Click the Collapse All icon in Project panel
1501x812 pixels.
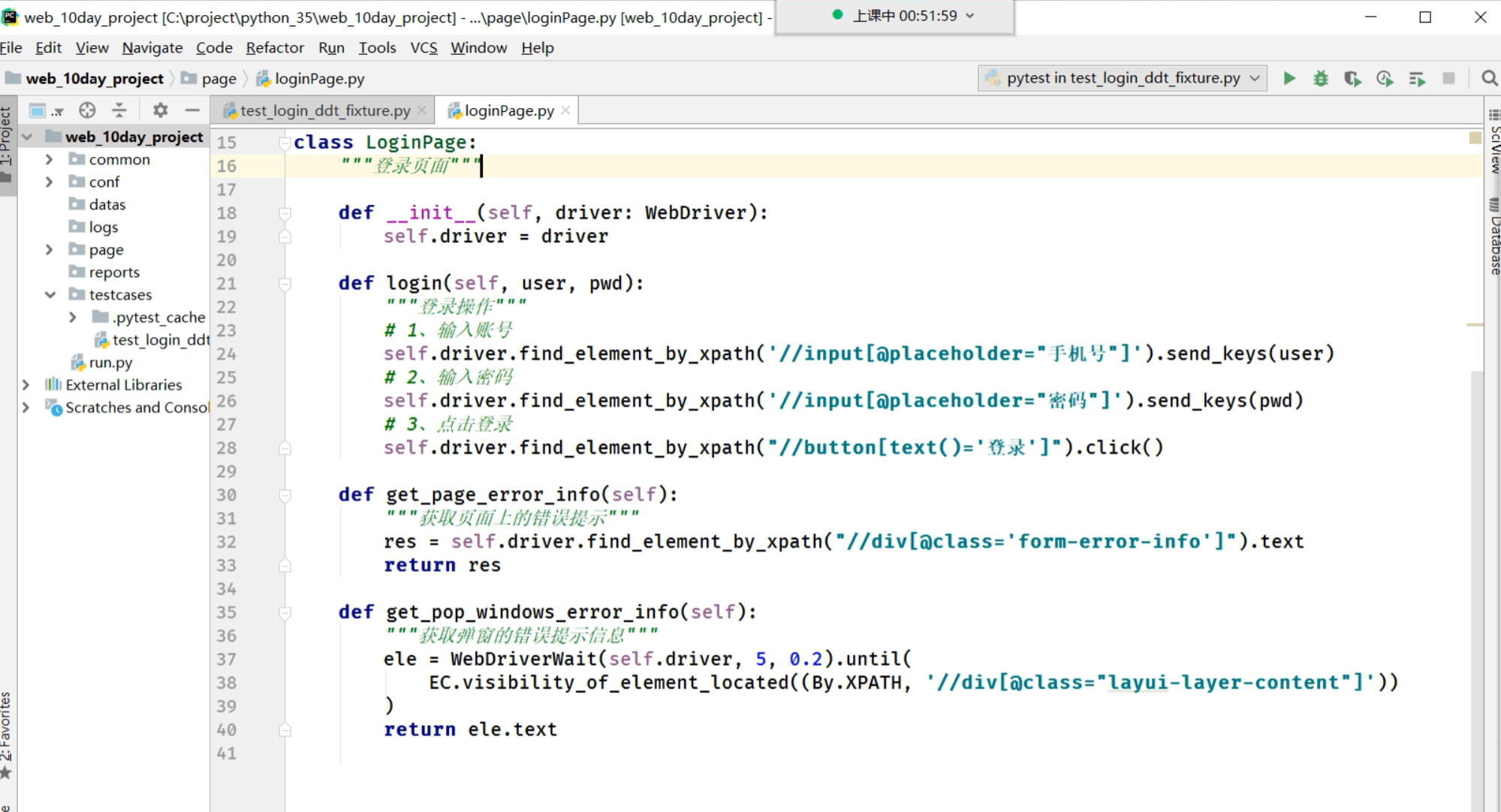(119, 110)
